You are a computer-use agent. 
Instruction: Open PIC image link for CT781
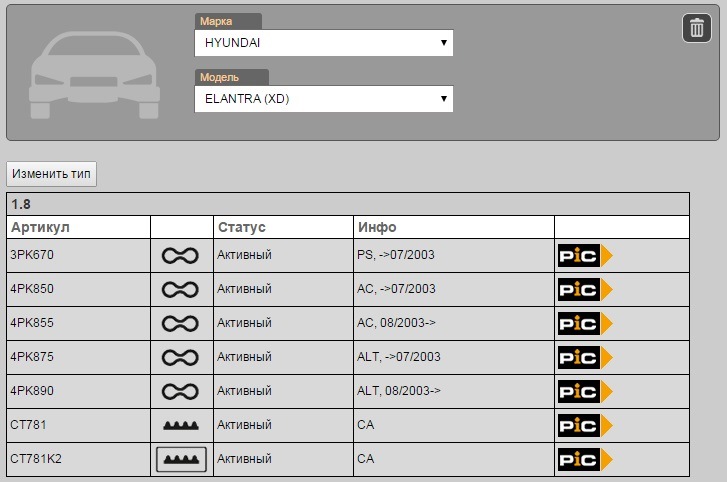pos(585,425)
